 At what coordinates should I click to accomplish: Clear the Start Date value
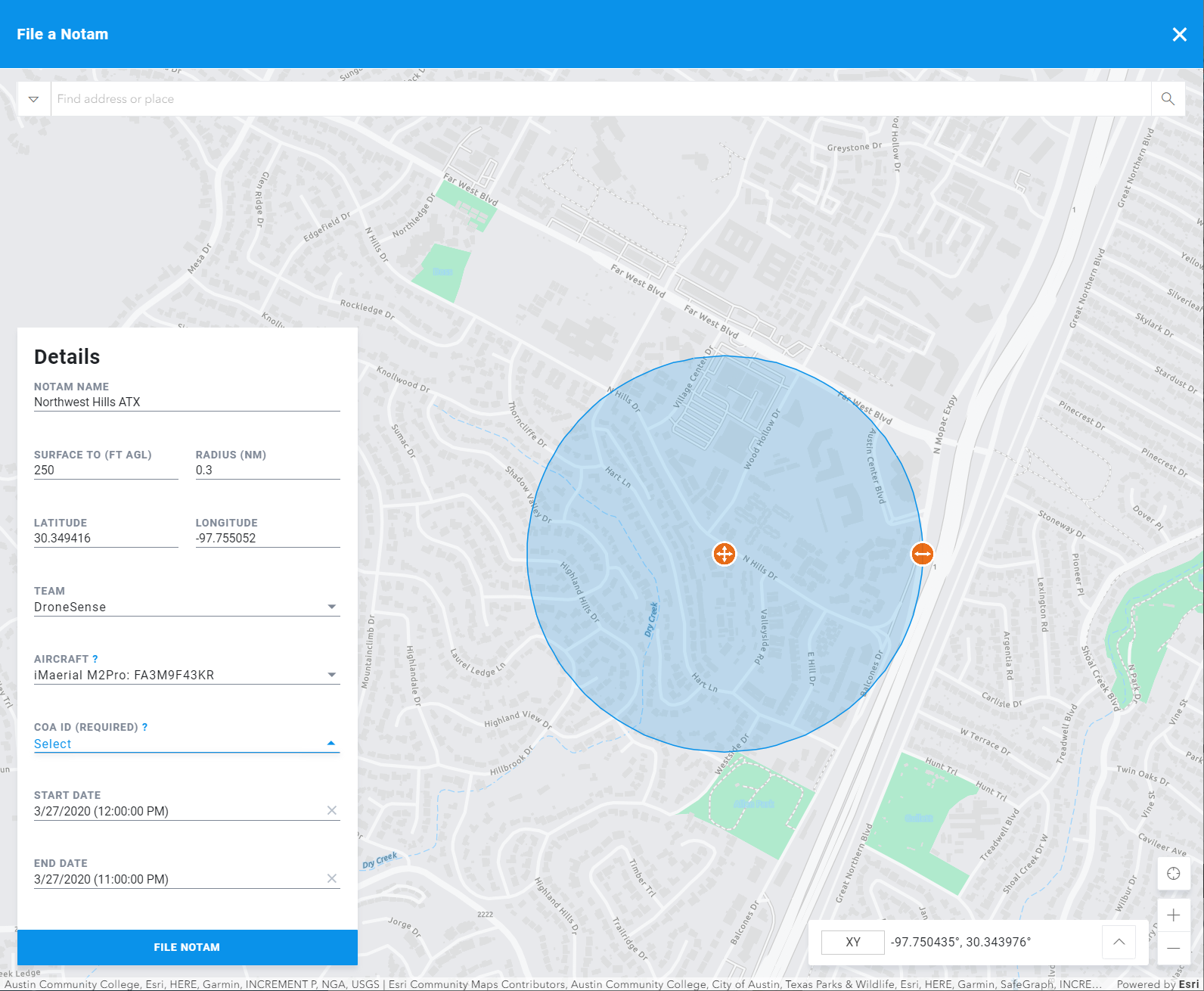[332, 810]
